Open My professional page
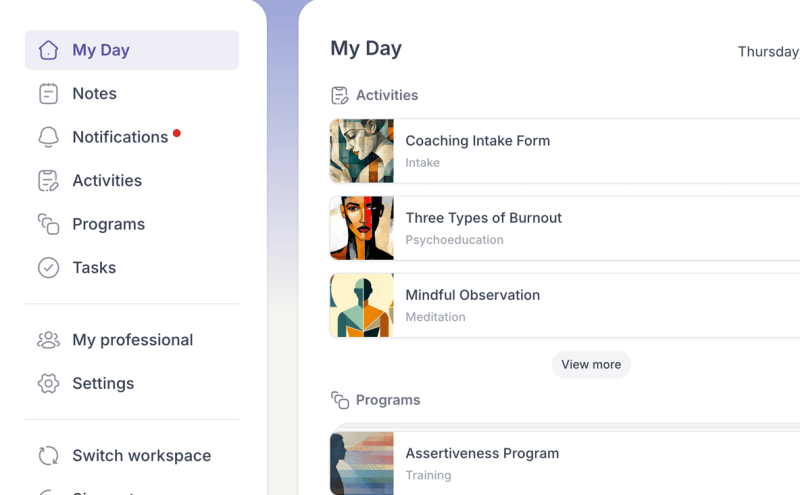The height and width of the screenshot is (495, 800). coord(132,340)
